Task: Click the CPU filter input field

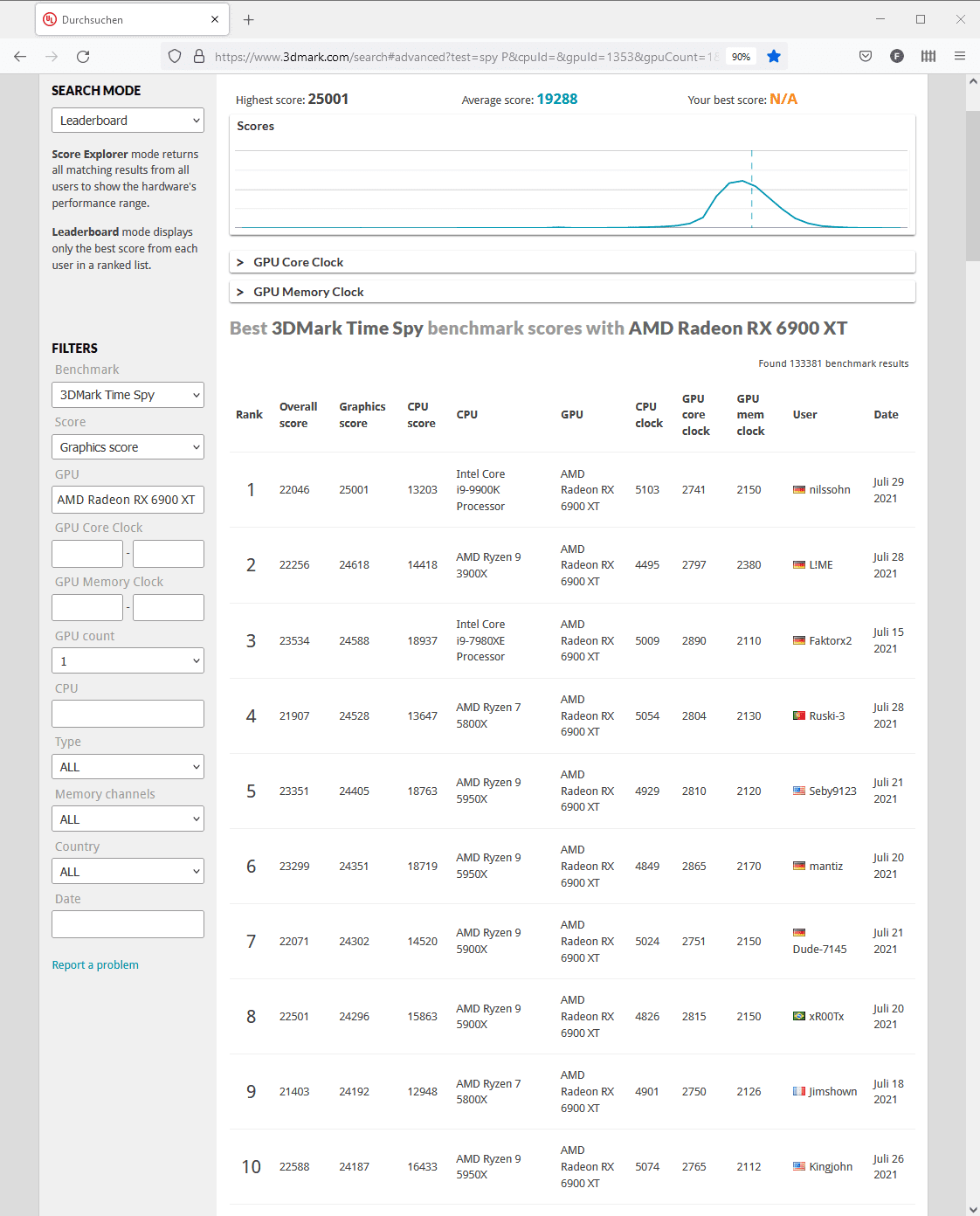Action: point(128,714)
